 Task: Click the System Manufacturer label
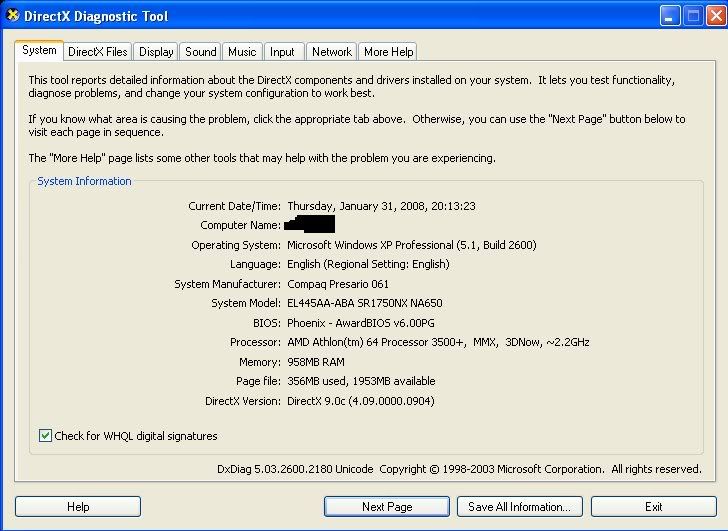pyautogui.click(x=228, y=284)
